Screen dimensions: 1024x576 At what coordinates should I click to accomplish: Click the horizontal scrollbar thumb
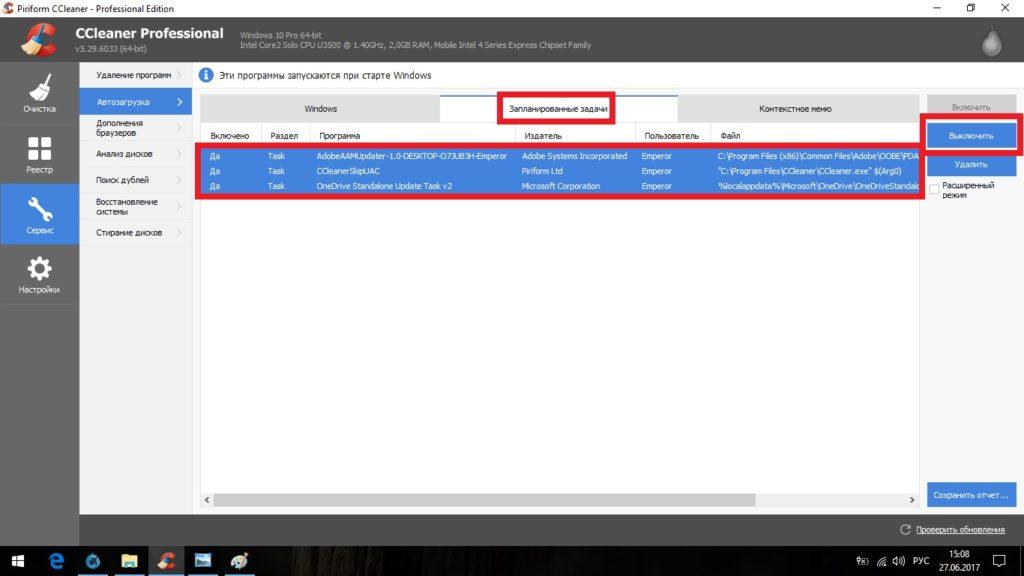[x=485, y=500]
